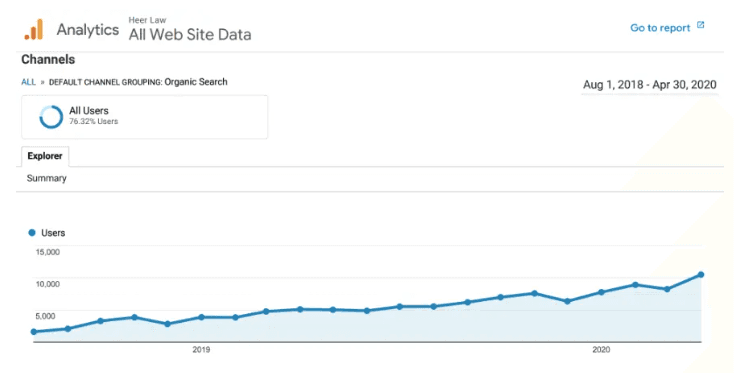The image size is (734, 373).
Task: Open external link icon beside Go to report
Action: (700, 25)
